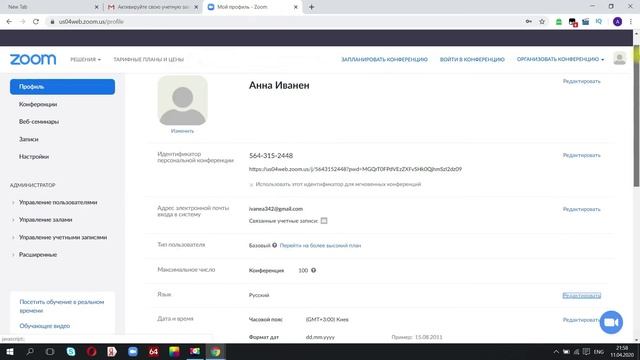The width and height of the screenshot is (640, 360).
Task: Open the green extension icon
Action: [x=559, y=22]
